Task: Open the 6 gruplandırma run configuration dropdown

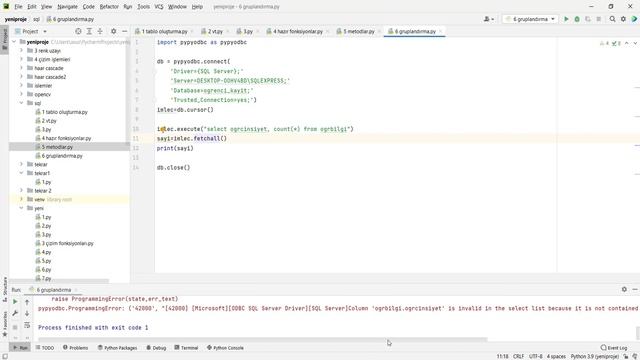Action: coord(530,19)
